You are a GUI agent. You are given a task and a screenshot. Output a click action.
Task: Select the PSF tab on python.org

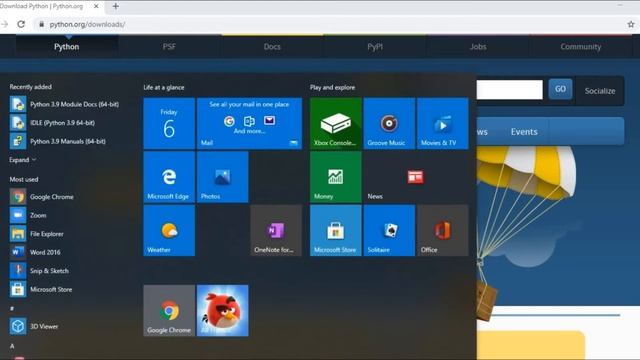pos(169,47)
